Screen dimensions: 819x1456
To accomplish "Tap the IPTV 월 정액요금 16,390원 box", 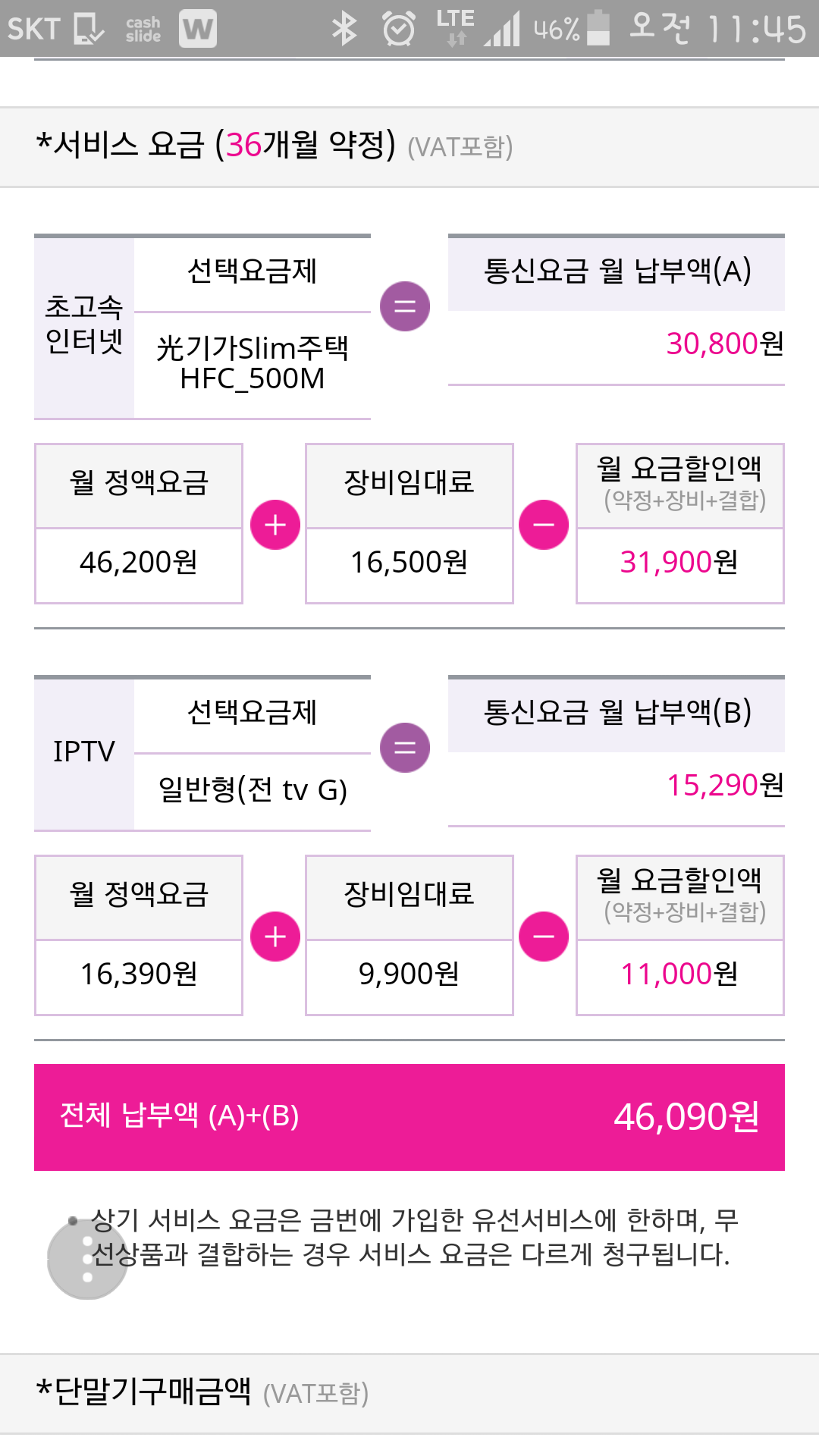I will [139, 974].
